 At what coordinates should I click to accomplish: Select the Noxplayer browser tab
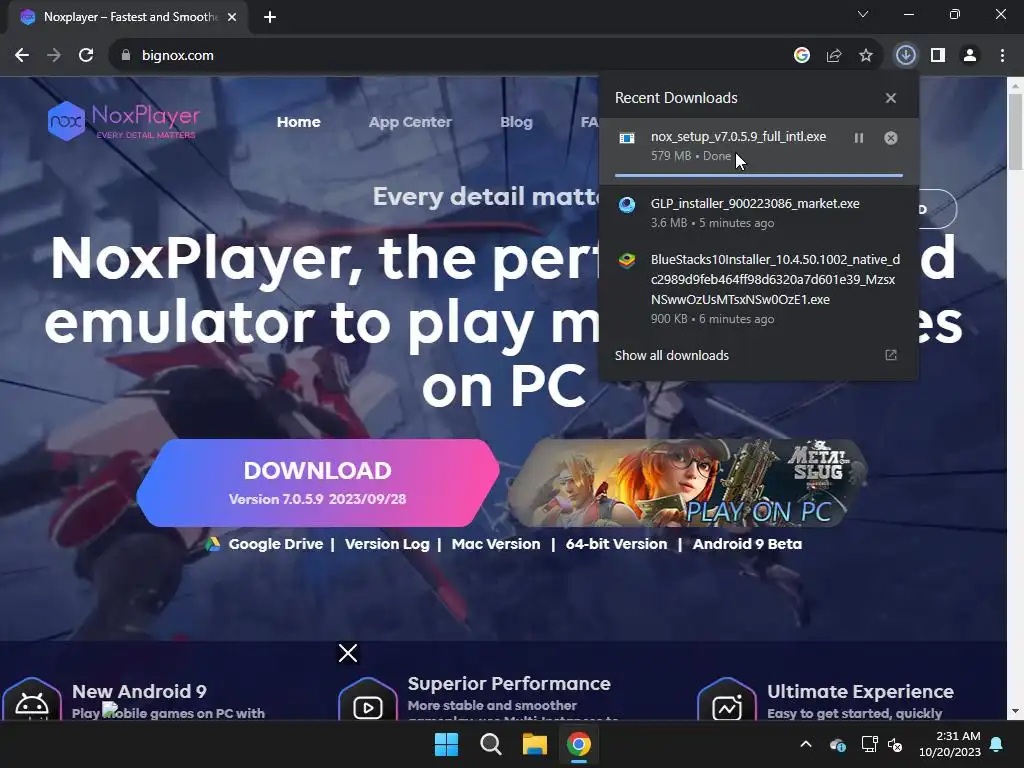coord(128,17)
